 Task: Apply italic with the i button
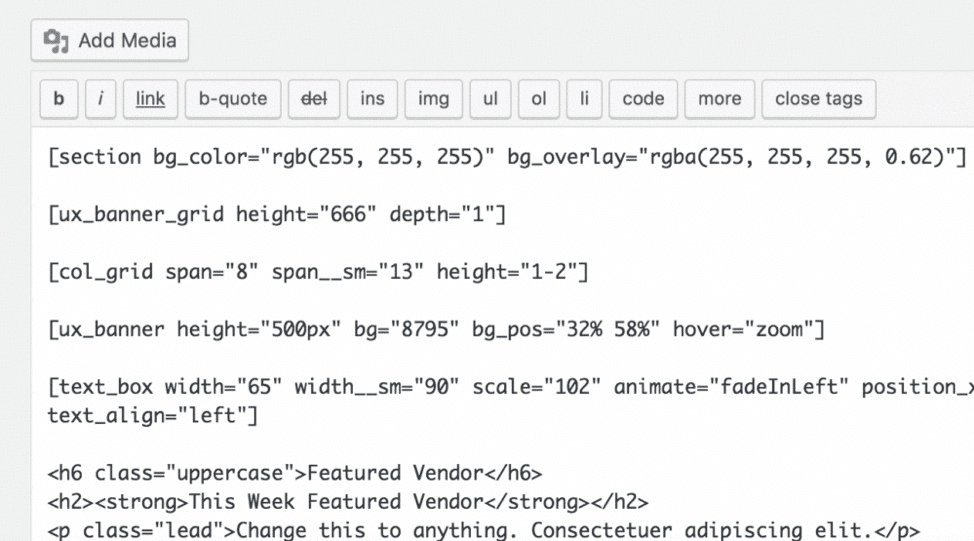tap(101, 99)
